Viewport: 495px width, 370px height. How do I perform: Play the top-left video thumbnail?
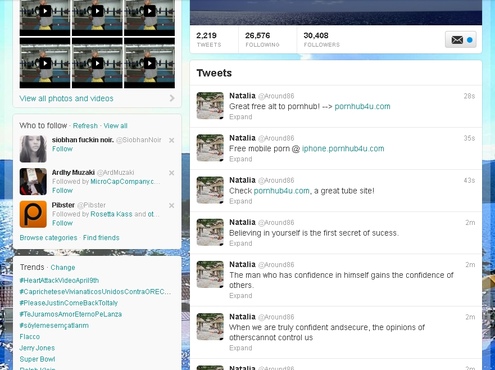(x=45, y=18)
